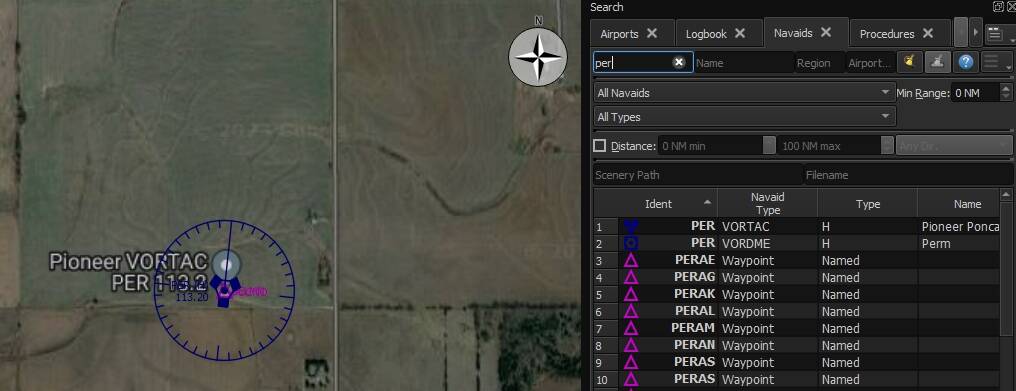The width and height of the screenshot is (1016, 391).
Task: Switch to the Procedures tab
Action: tap(887, 34)
